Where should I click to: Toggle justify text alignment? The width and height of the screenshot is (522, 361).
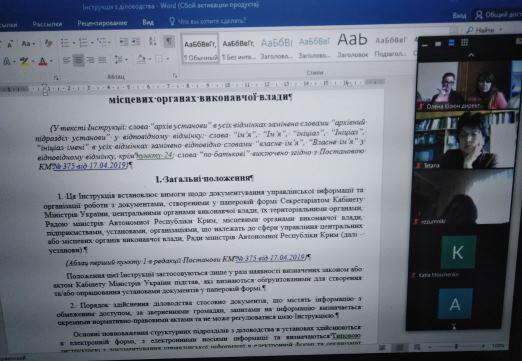click(x=102, y=60)
